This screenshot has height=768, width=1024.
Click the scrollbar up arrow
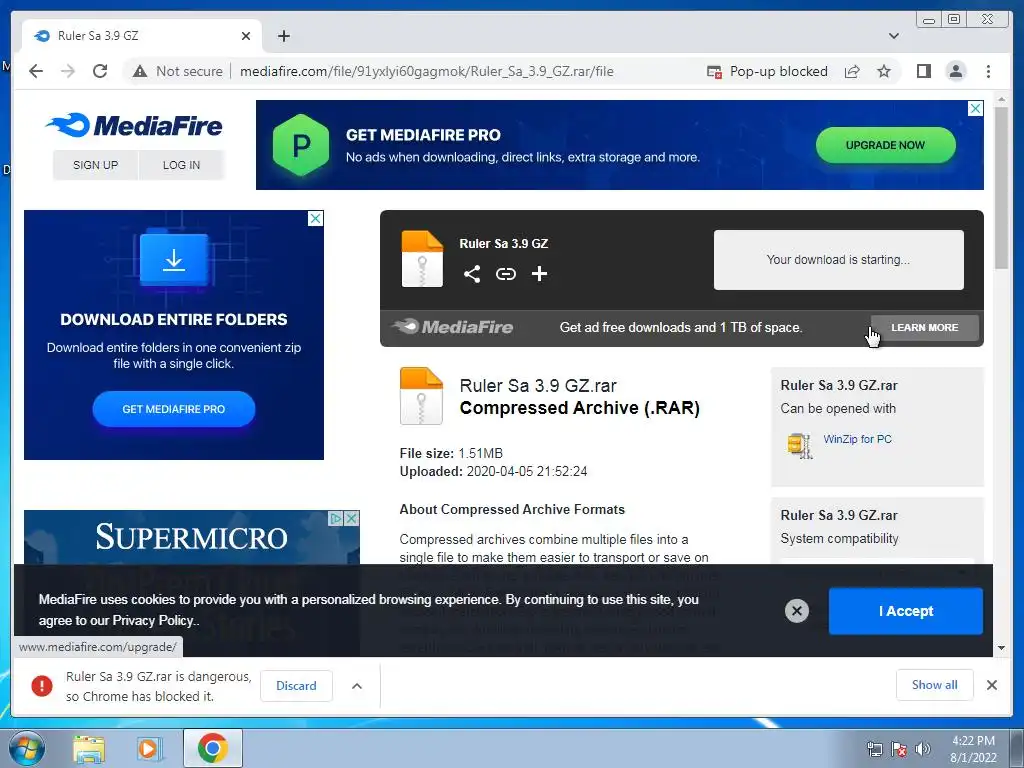(x=1001, y=99)
